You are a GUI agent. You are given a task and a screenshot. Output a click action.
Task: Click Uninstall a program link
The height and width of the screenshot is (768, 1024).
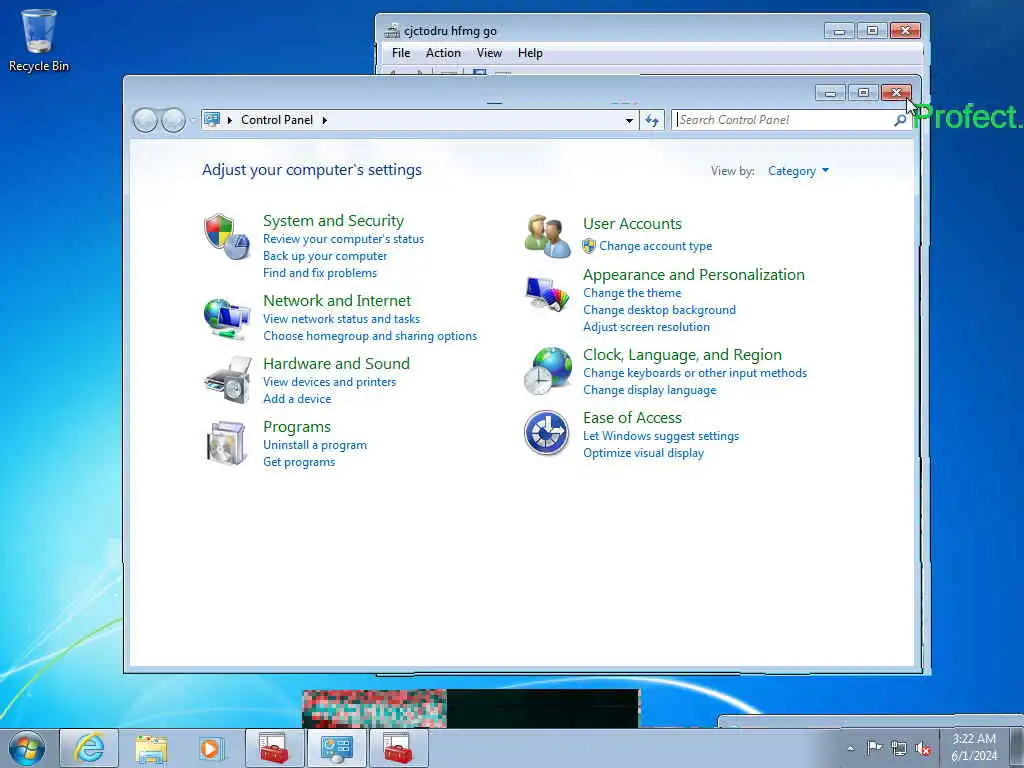pyautogui.click(x=315, y=445)
